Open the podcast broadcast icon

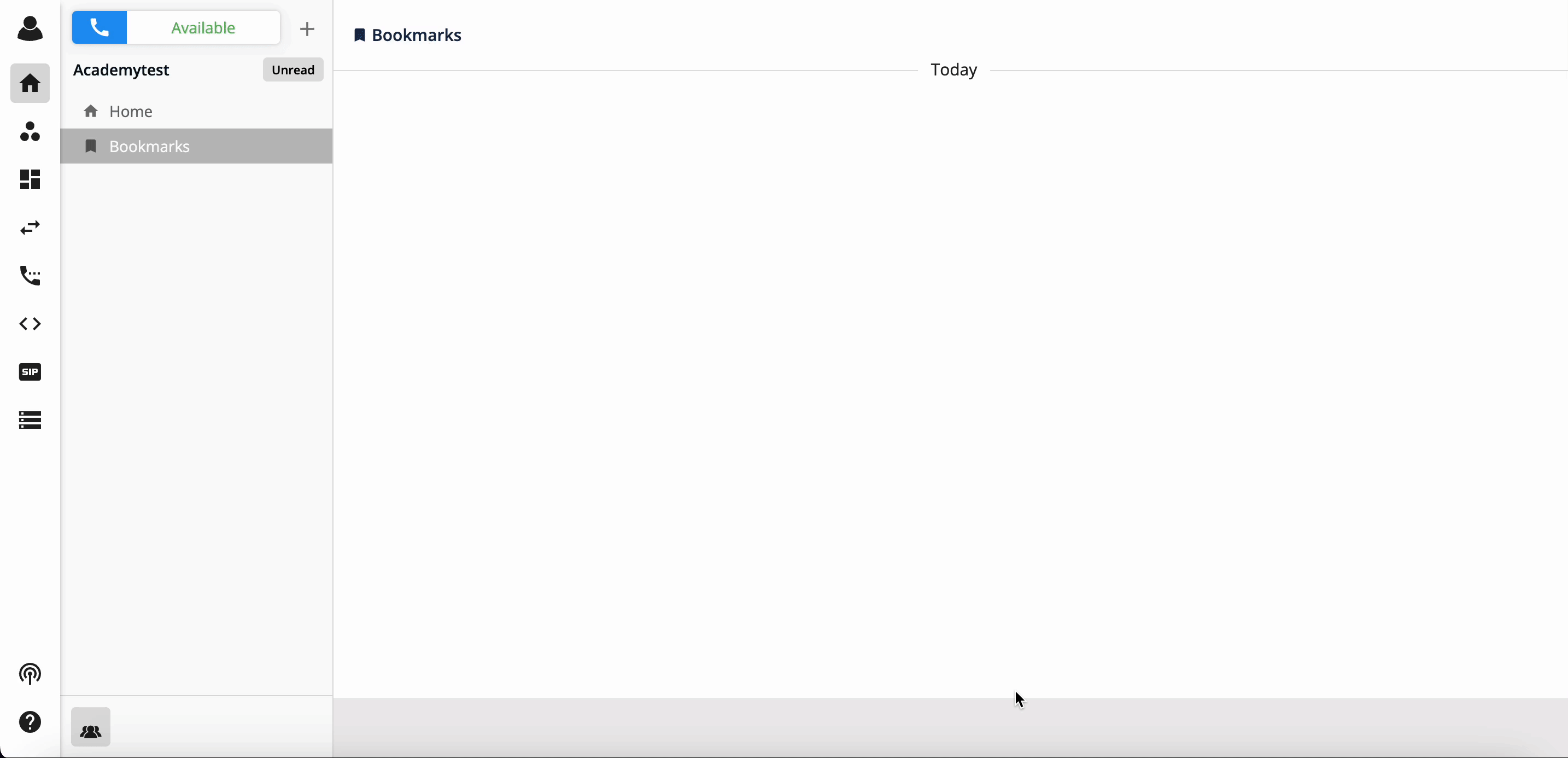30,674
